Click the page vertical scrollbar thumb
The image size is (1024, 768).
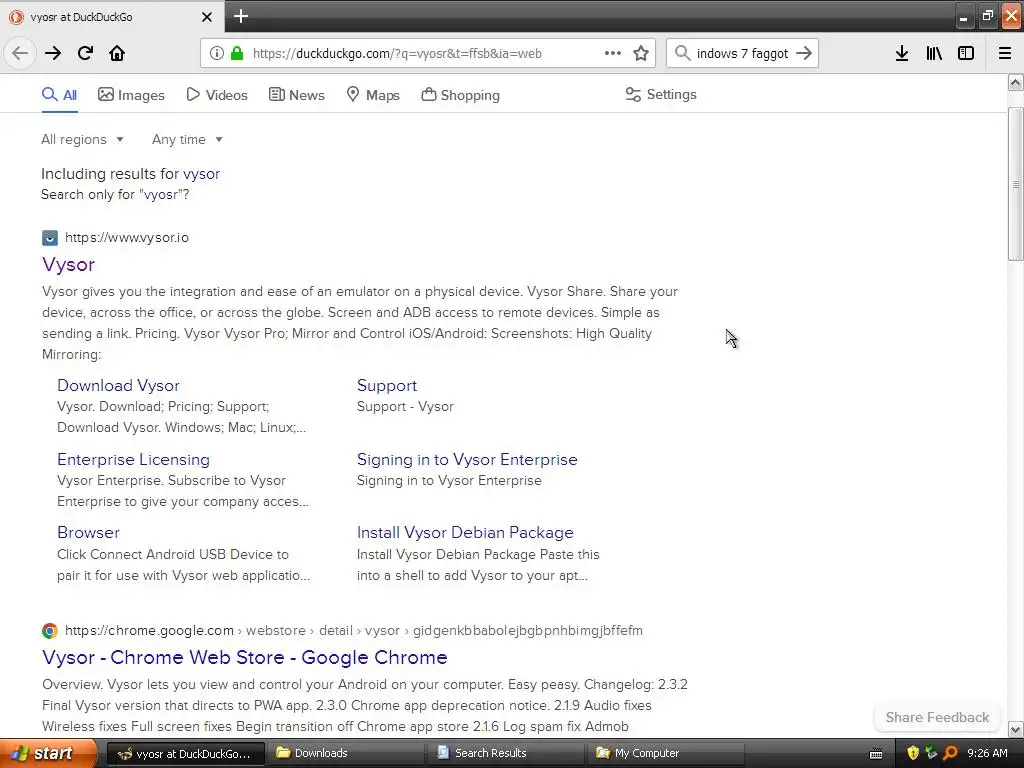(x=1015, y=184)
